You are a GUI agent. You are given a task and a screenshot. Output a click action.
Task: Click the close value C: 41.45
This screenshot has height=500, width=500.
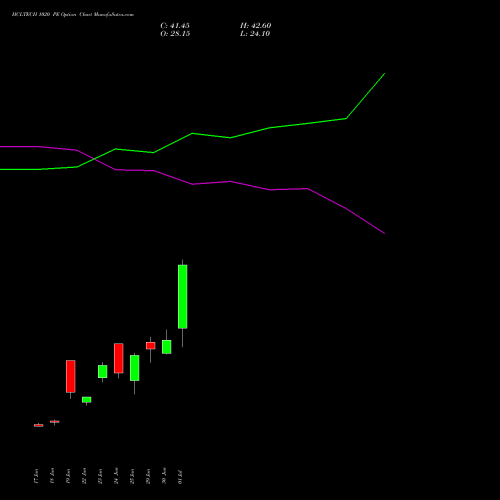175,26
